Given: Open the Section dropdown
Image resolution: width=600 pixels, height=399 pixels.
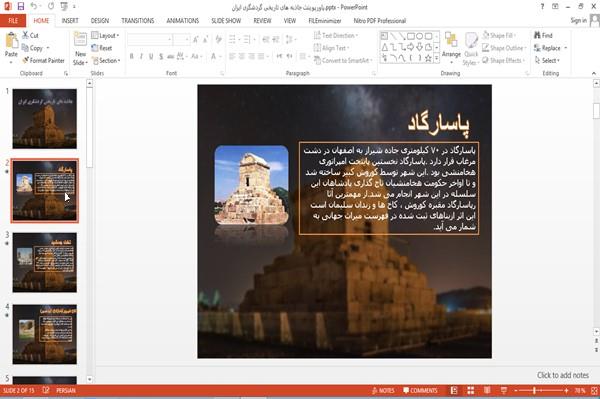Looking at the screenshot, I should pyautogui.click(x=106, y=60).
